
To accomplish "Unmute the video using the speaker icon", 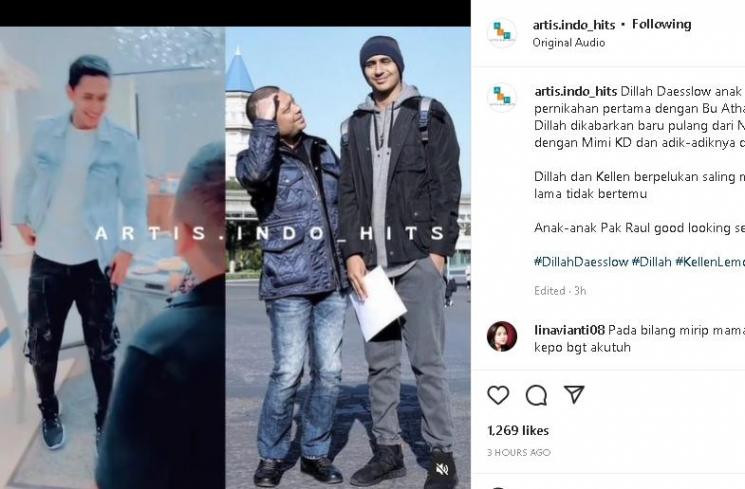I will pos(442,470).
